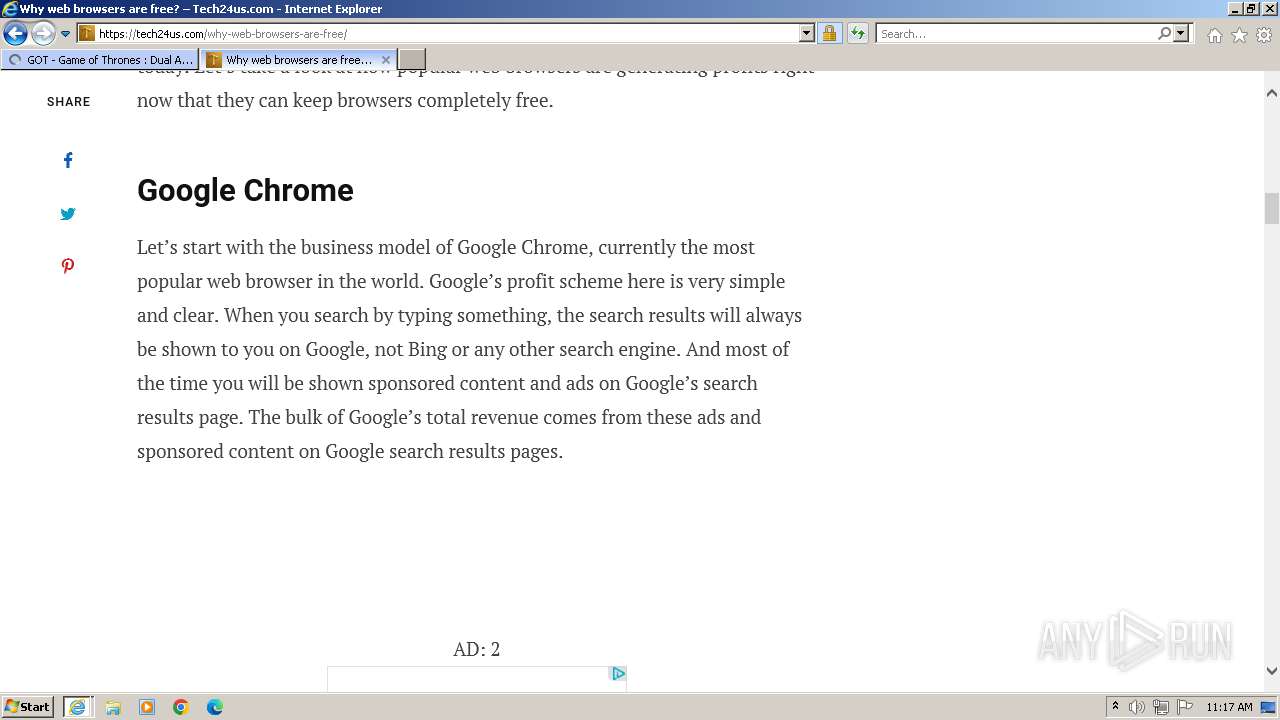Click the AD: 2 label

point(477,649)
